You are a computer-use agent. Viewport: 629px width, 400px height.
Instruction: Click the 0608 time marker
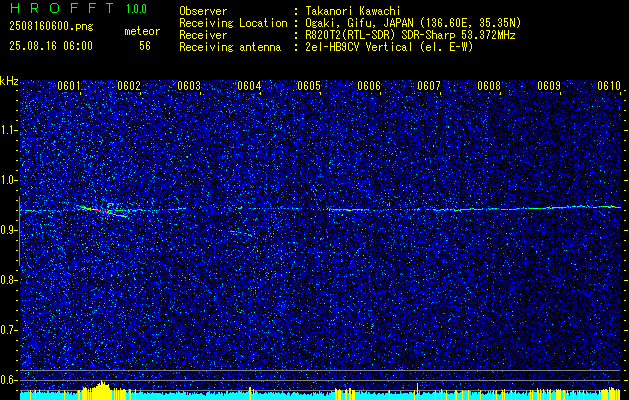click(489, 86)
